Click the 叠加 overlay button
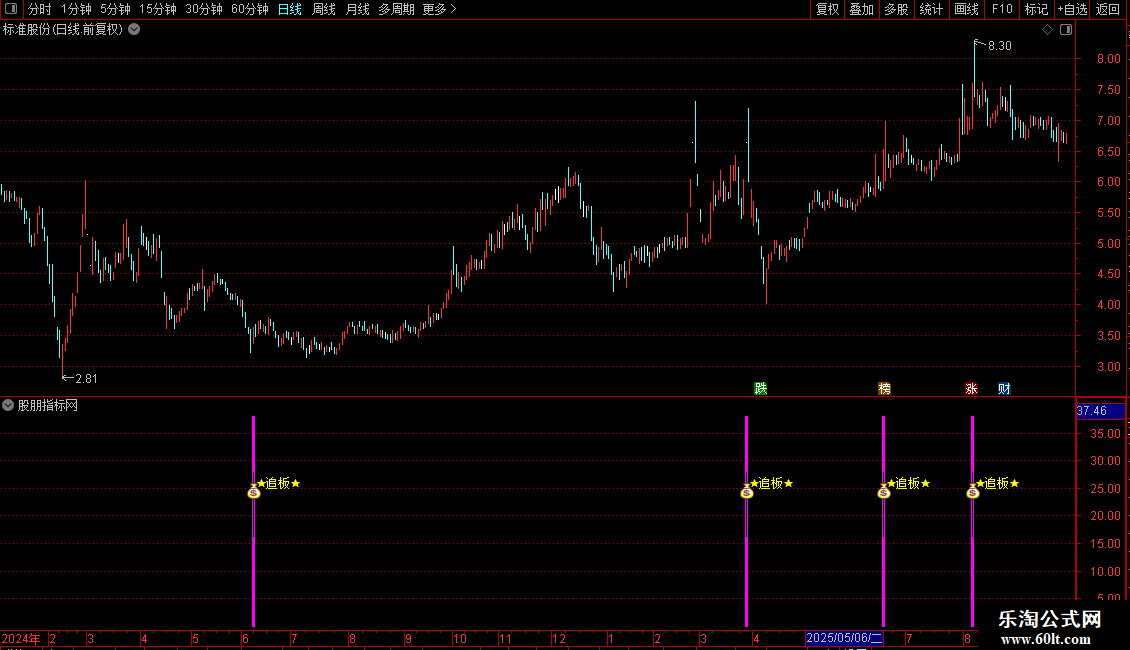 point(861,9)
